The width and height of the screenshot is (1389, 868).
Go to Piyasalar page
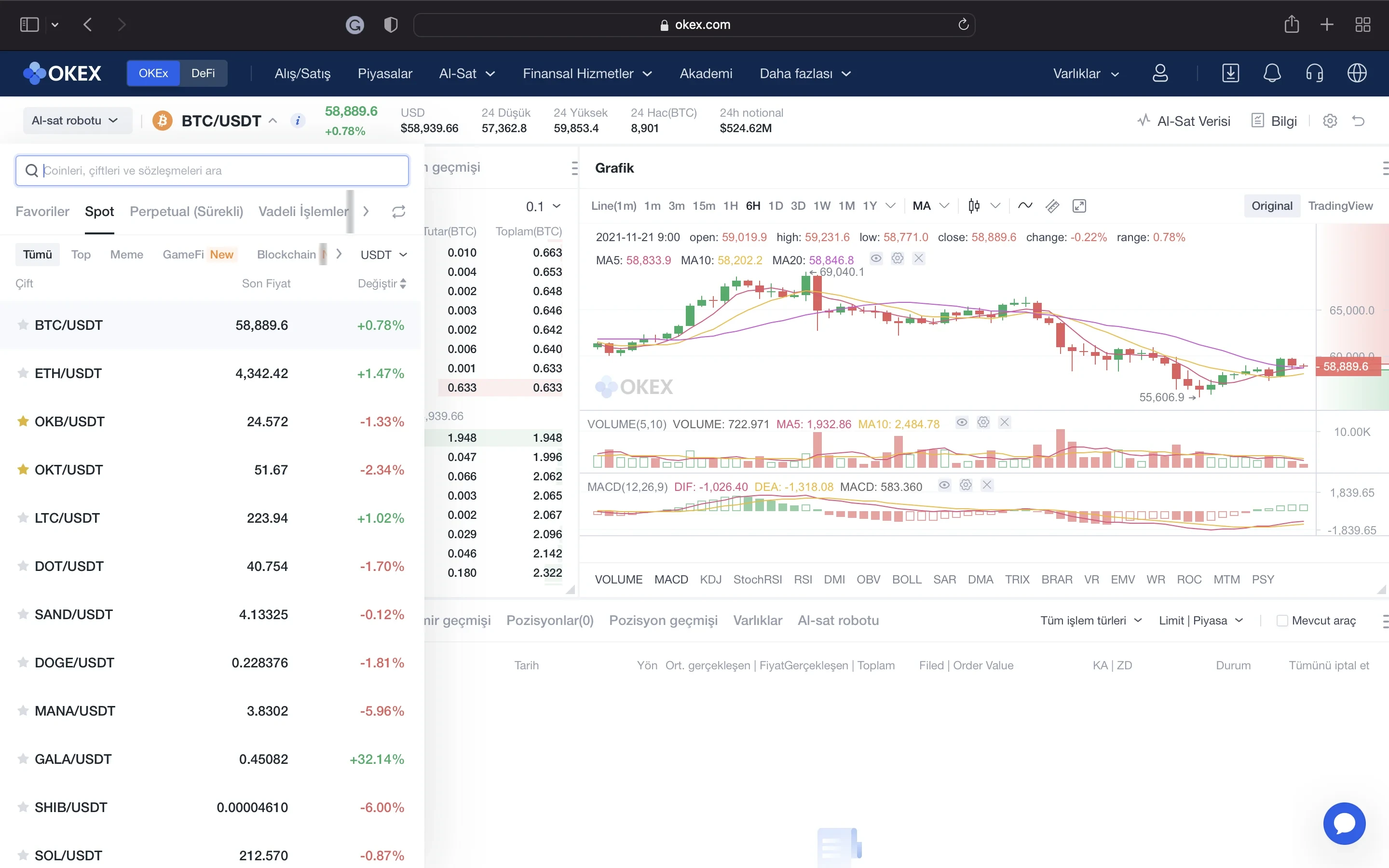click(x=384, y=73)
